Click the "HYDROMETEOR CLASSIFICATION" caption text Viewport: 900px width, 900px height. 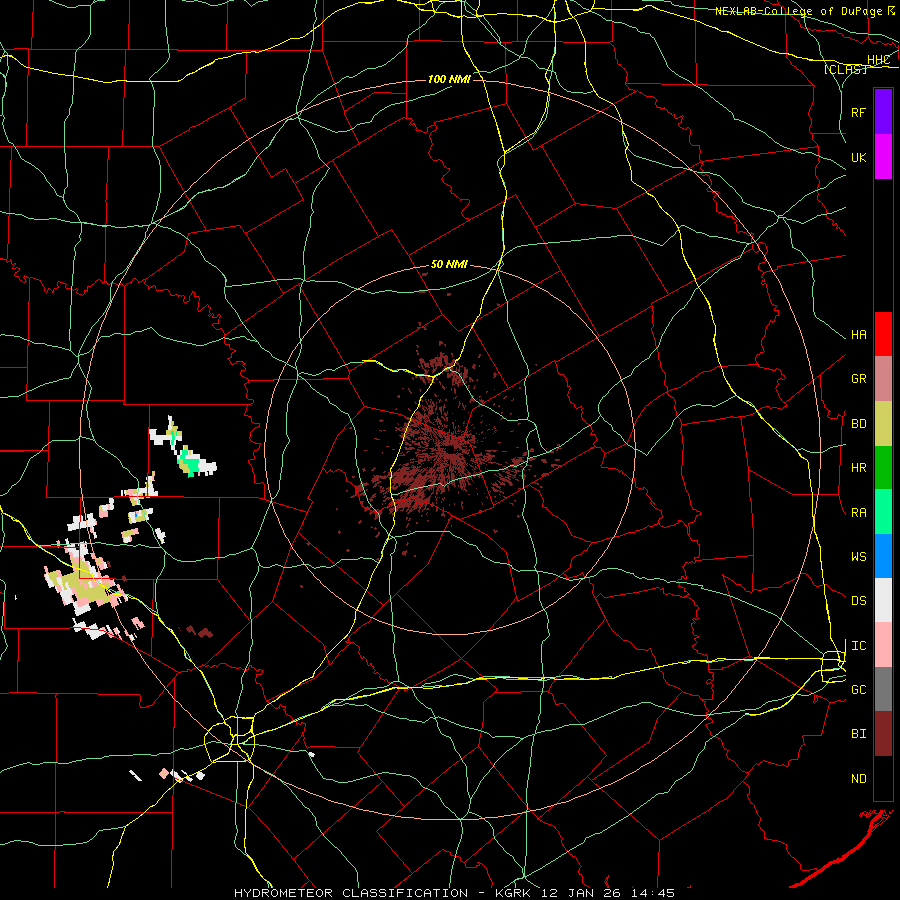pos(351,893)
